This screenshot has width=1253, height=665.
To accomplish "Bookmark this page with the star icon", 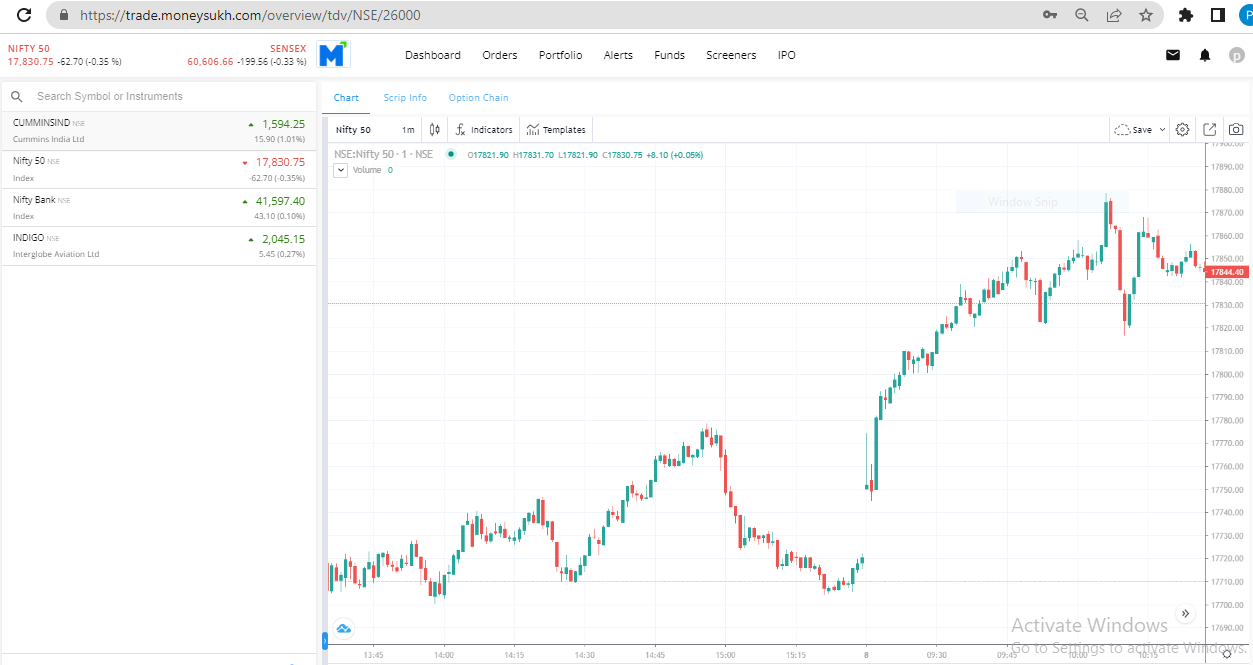I will pyautogui.click(x=1146, y=15).
